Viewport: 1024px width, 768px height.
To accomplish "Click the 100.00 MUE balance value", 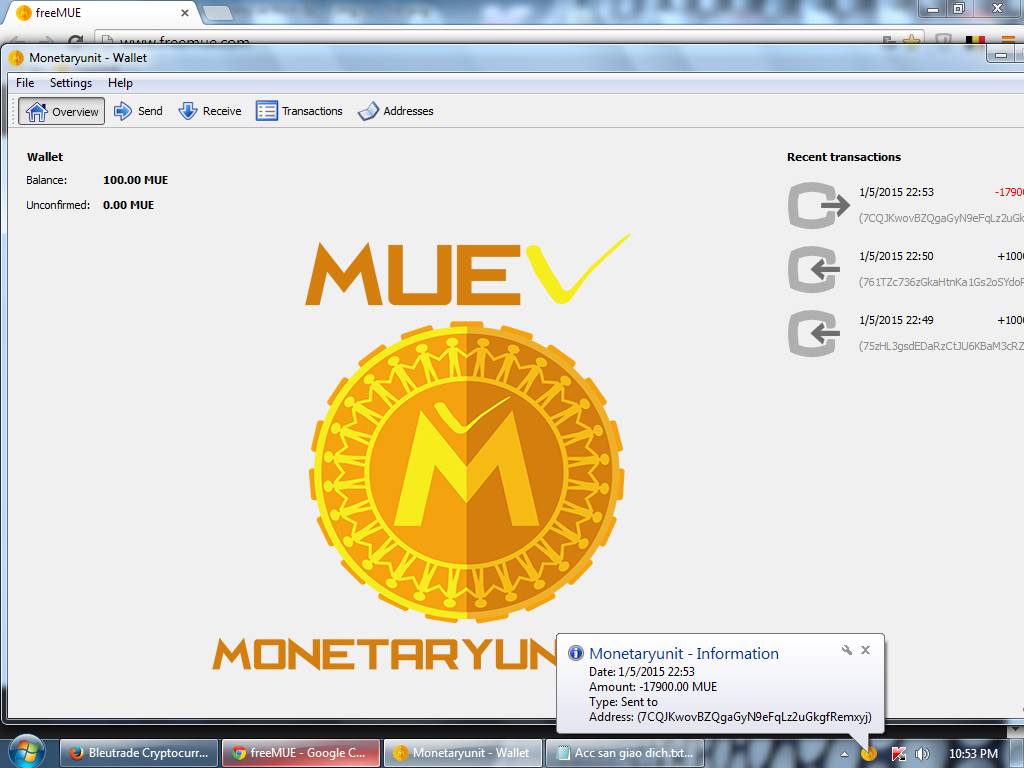I will tap(135, 180).
